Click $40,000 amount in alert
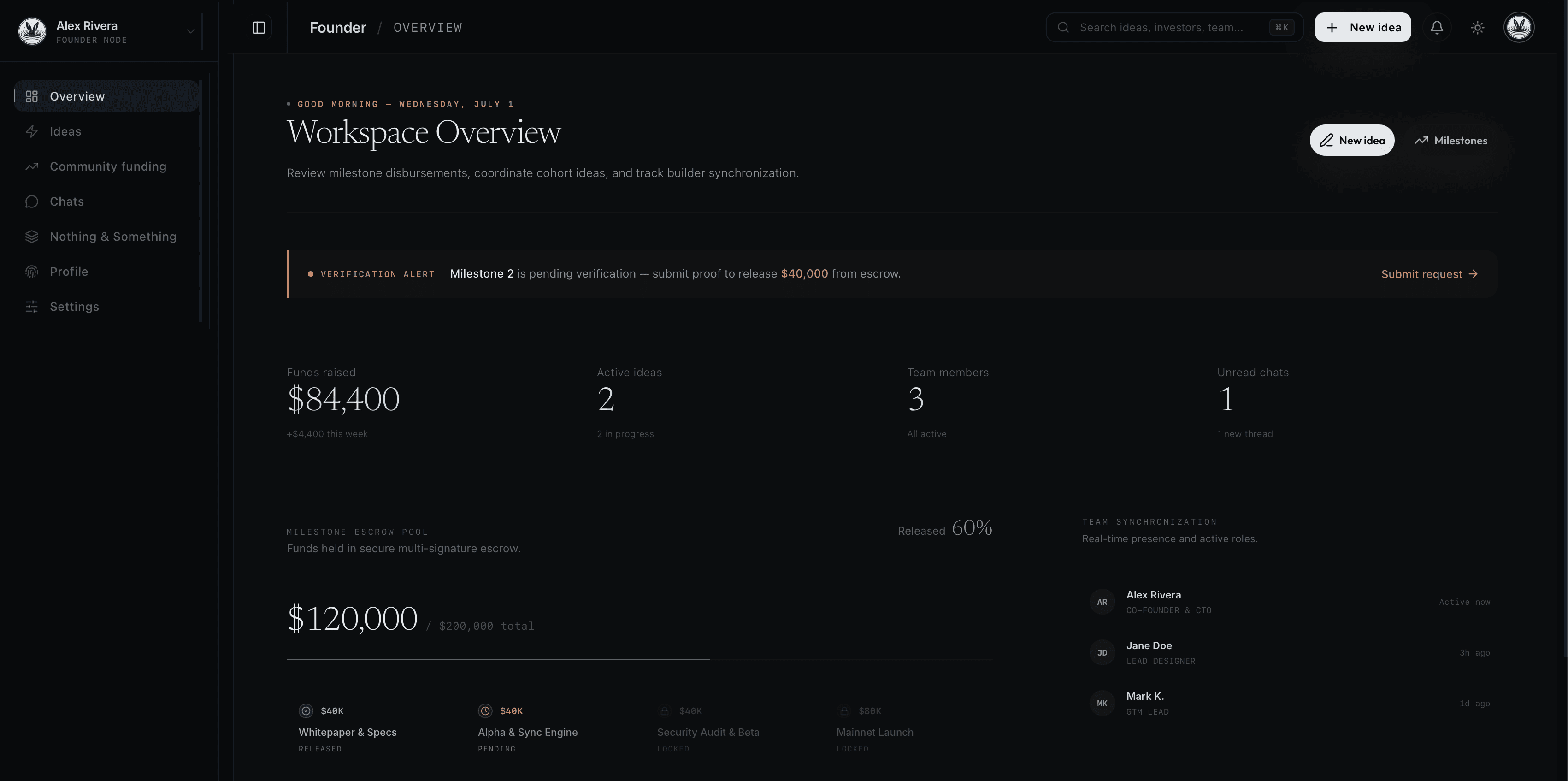 click(804, 274)
